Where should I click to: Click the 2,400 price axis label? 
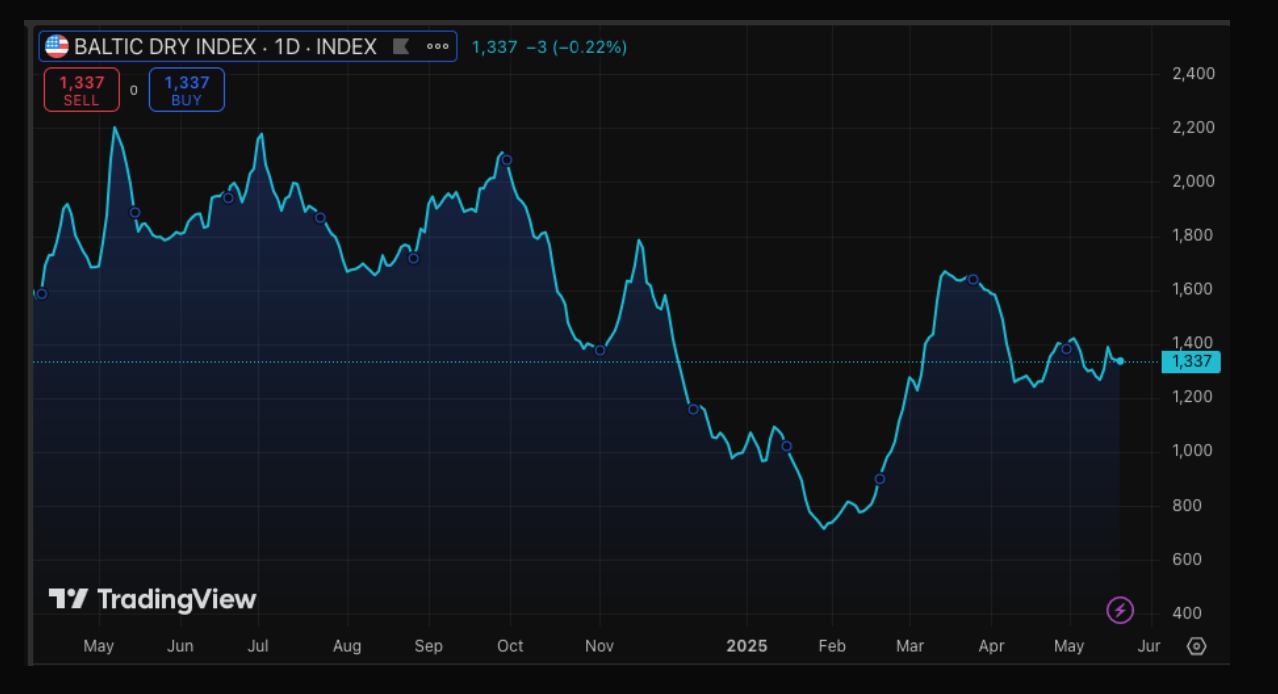pos(1192,74)
